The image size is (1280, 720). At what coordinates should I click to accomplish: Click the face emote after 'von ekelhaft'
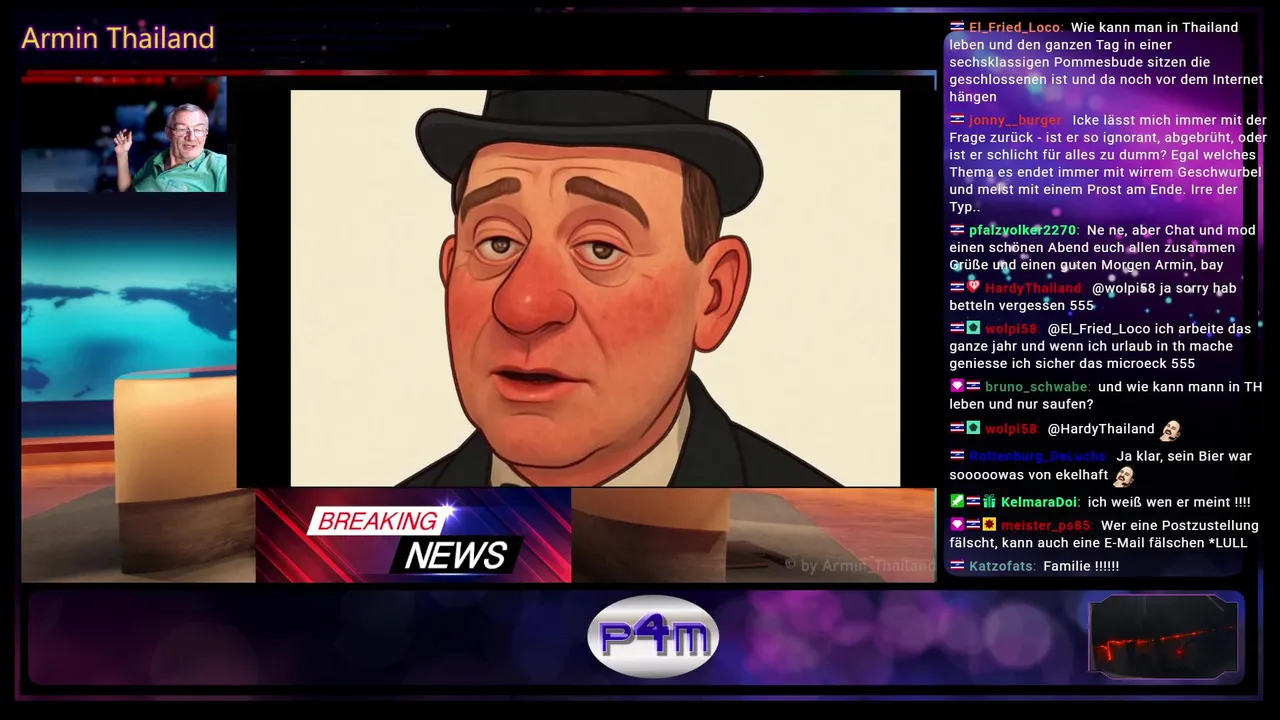(1124, 476)
